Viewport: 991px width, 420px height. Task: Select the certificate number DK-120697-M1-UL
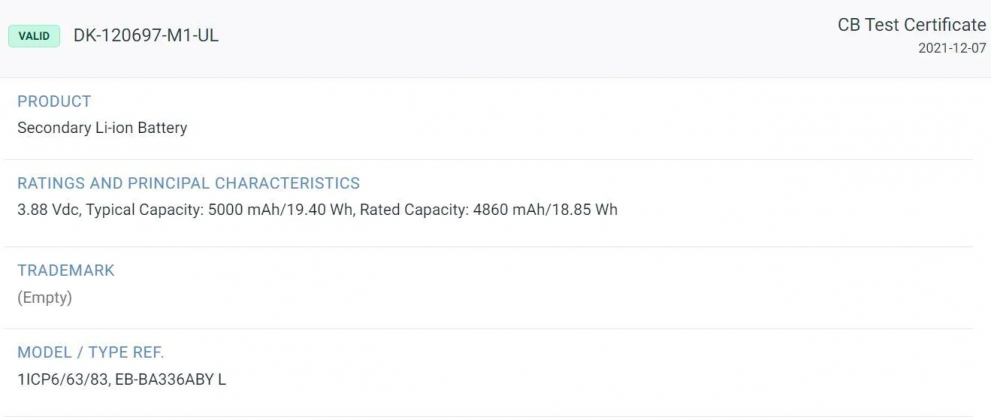(x=146, y=36)
